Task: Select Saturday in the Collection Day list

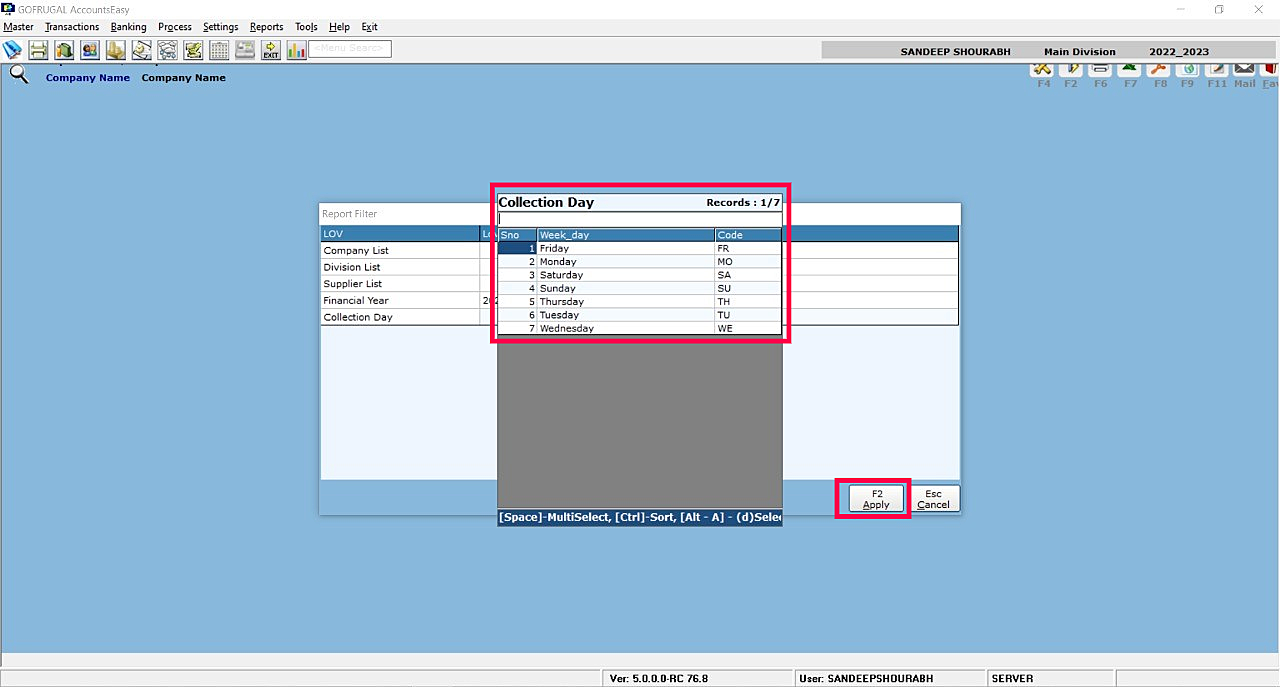Action: (x=640, y=275)
